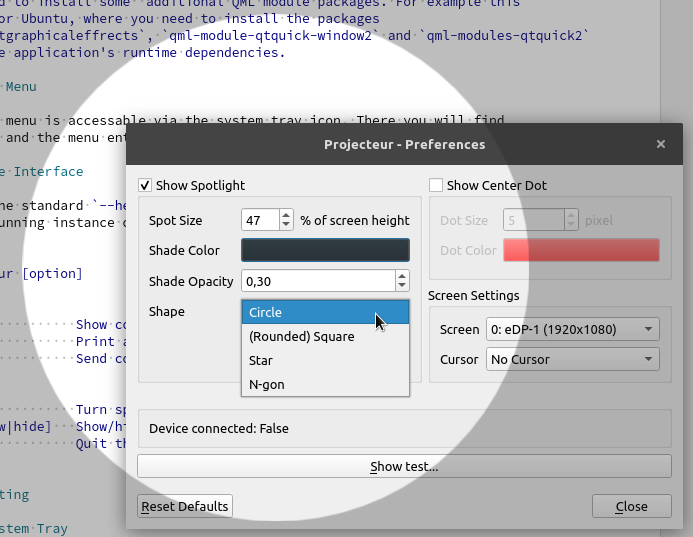Click the Close button

[632, 506]
